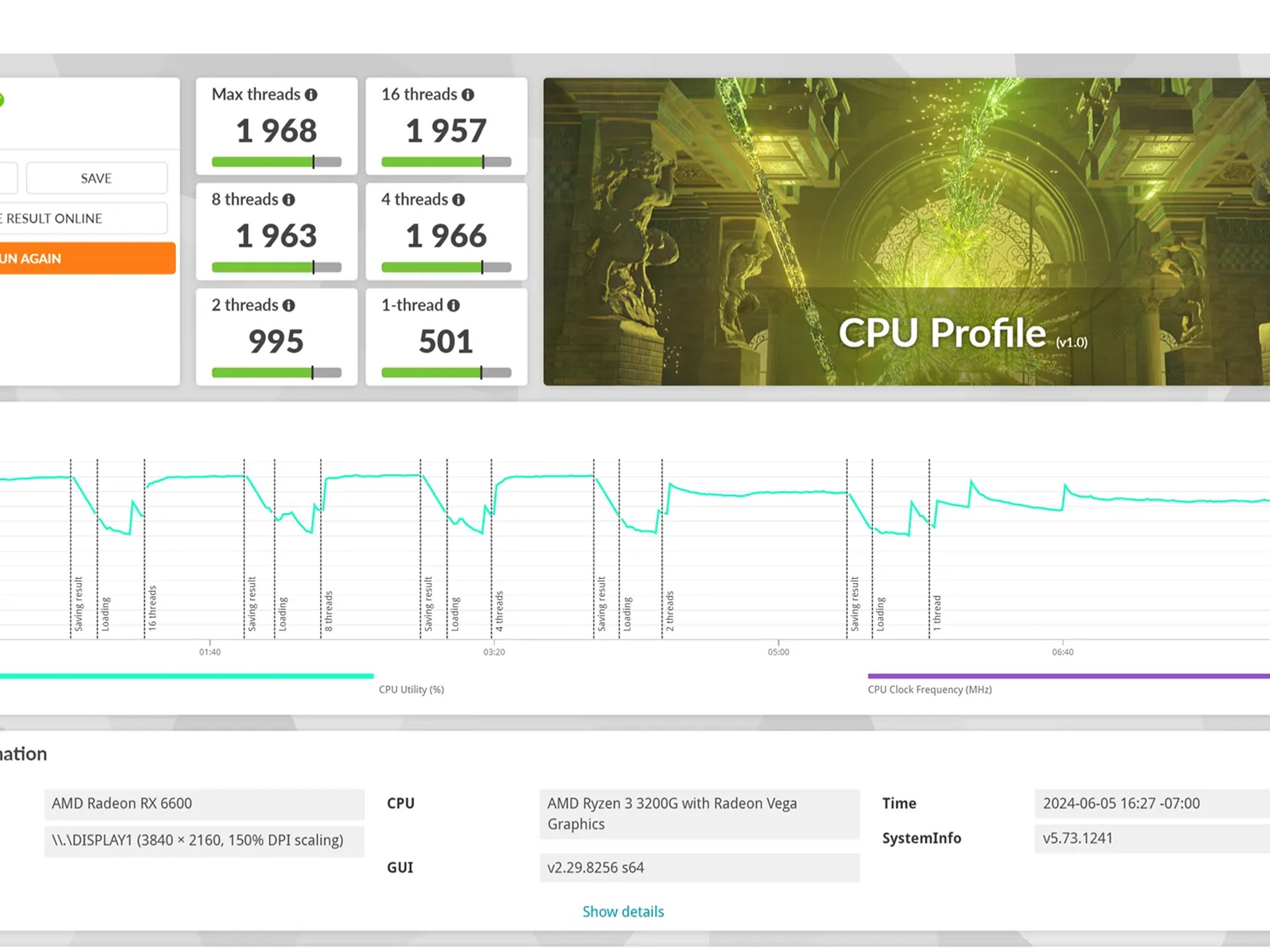Click info icon beside 1-thread
The height and width of the screenshot is (952, 1270).
click(454, 306)
